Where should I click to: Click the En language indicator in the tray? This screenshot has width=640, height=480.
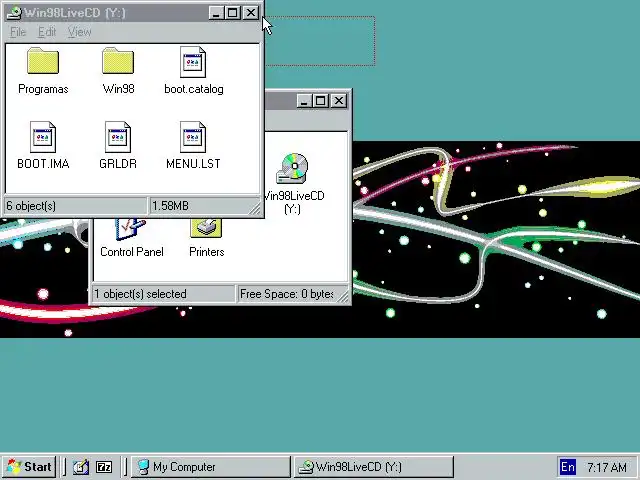(x=568, y=467)
